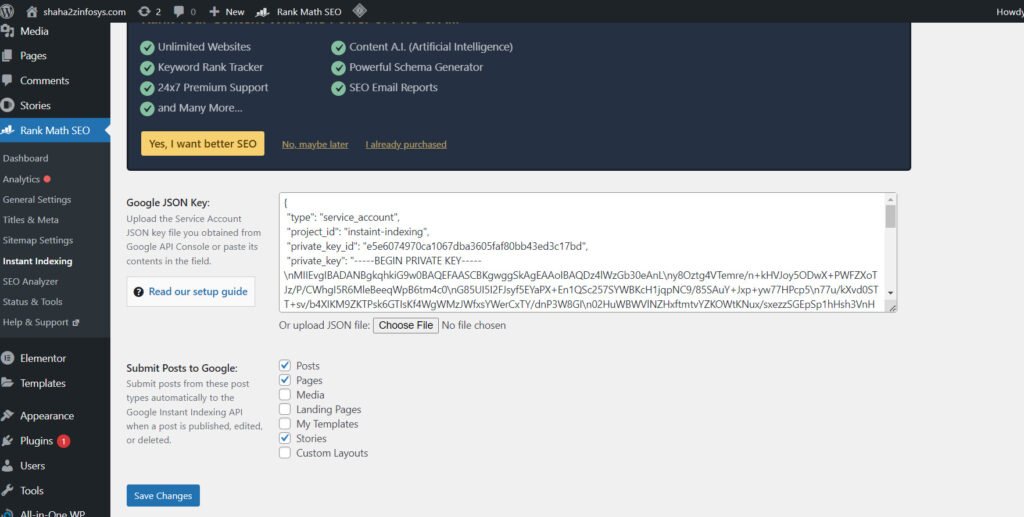Click green check beside Content A.I.
This screenshot has width=1024, height=517.
[x=338, y=47]
